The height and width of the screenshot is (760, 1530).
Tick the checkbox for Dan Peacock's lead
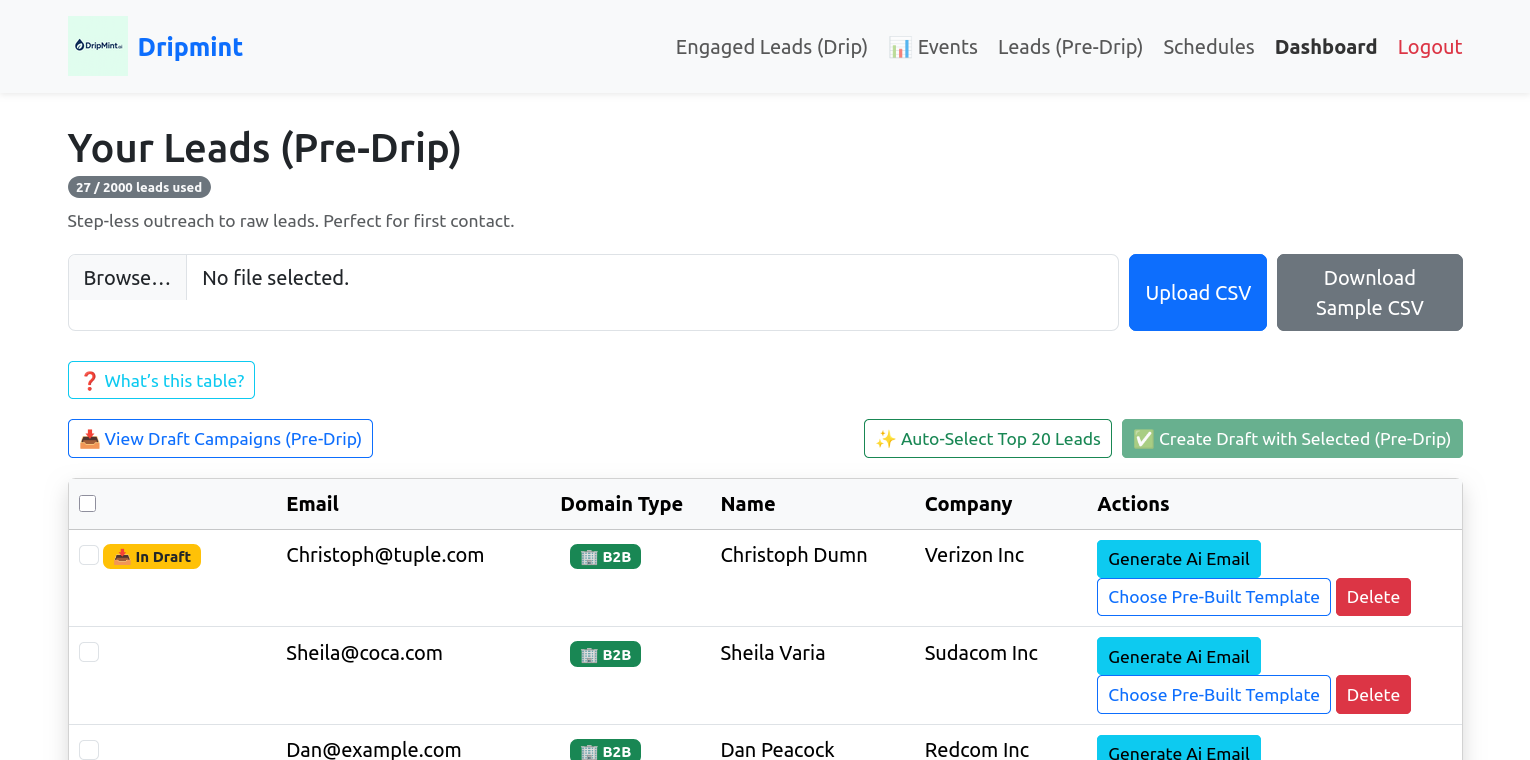click(x=89, y=750)
